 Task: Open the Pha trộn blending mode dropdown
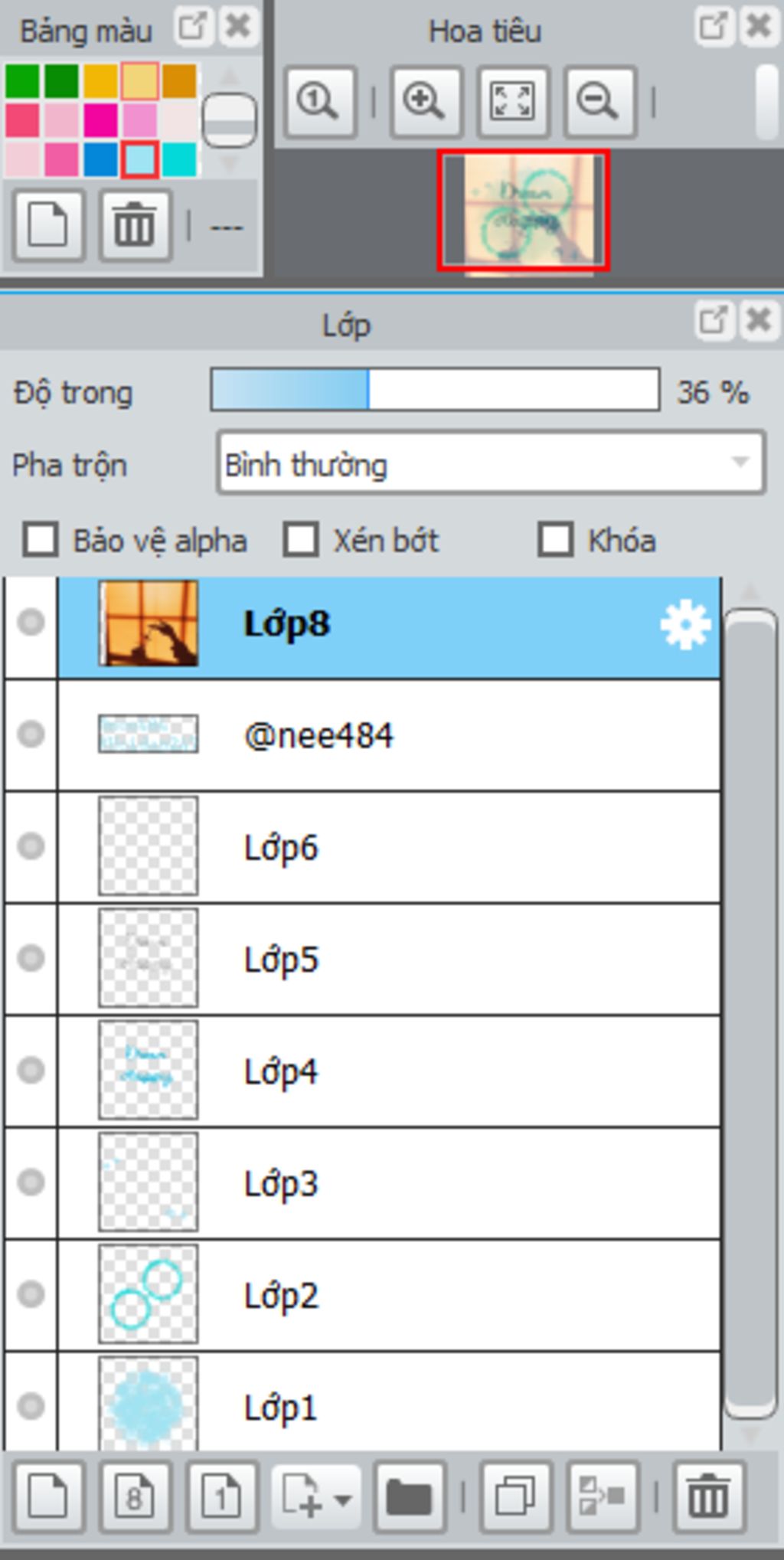pos(491,463)
